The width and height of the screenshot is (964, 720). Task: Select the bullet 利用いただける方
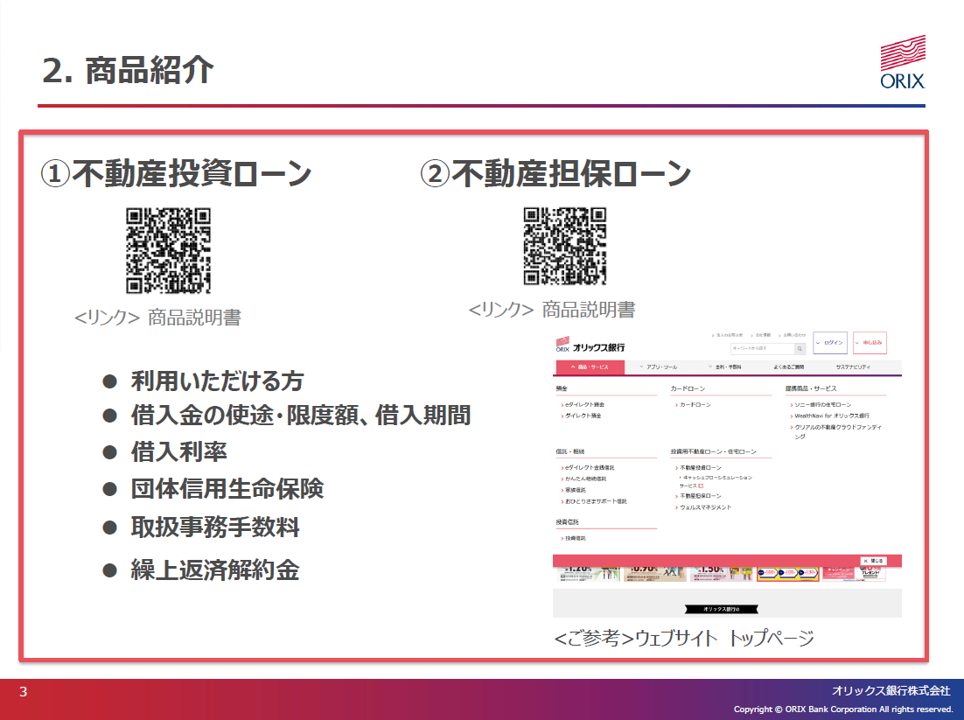(x=217, y=381)
